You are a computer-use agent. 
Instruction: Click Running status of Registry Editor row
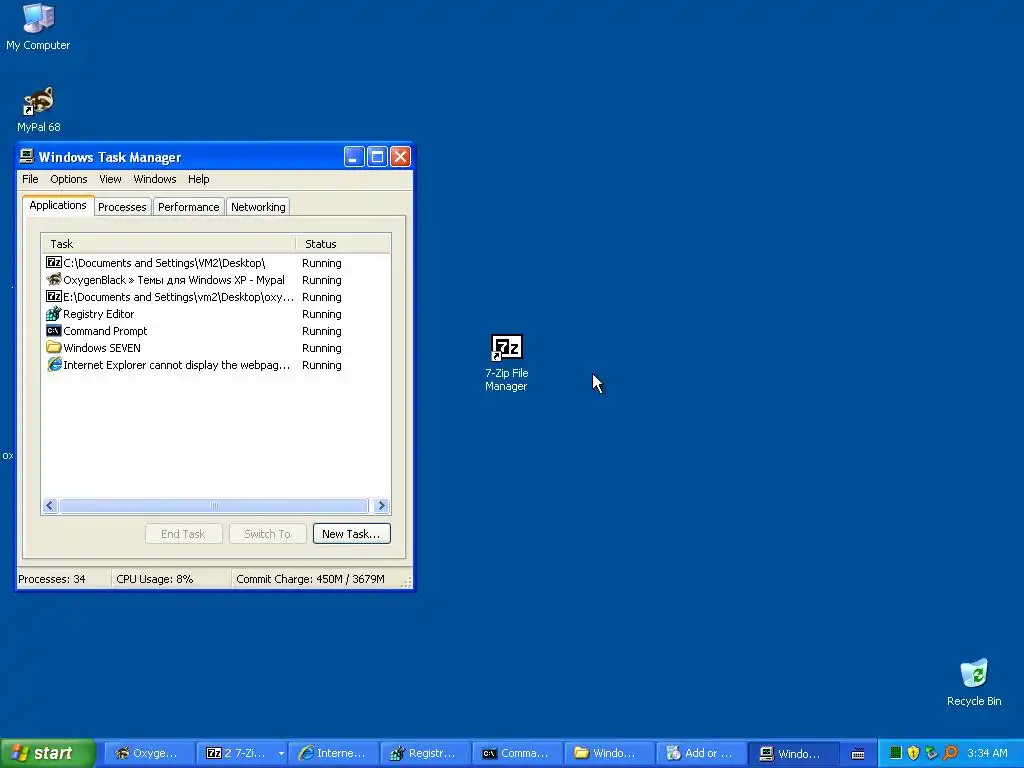(x=321, y=314)
